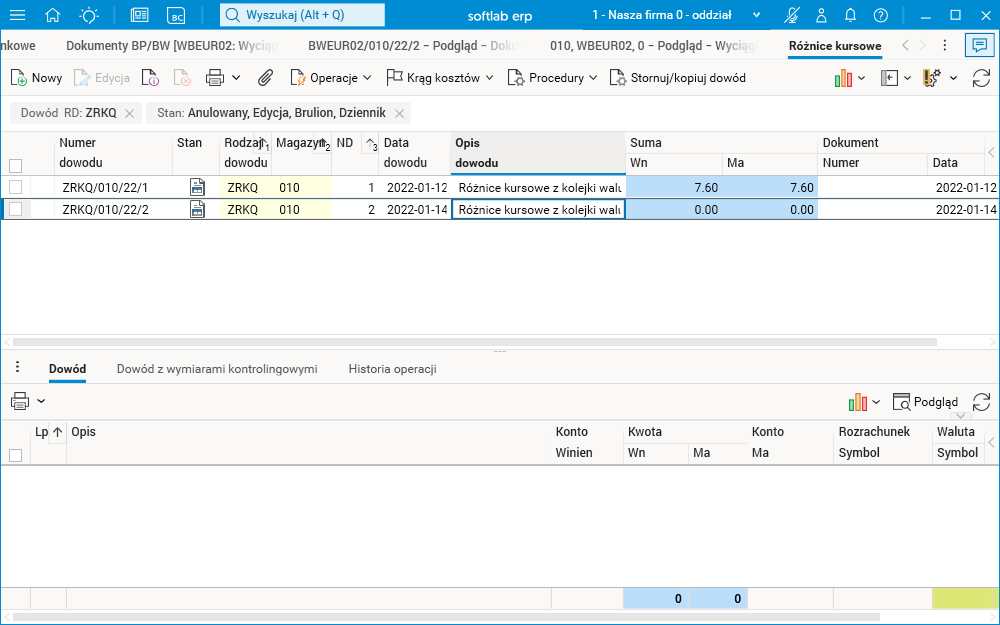Open the chat panel icon
1000x625 pixels.
tap(980, 46)
